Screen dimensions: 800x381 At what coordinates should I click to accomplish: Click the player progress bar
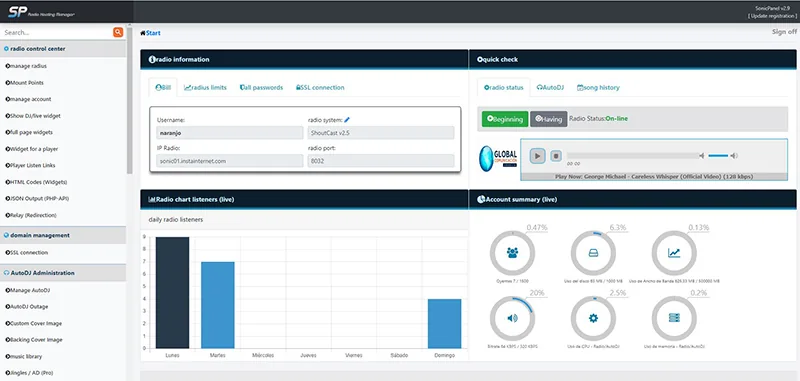tap(633, 156)
